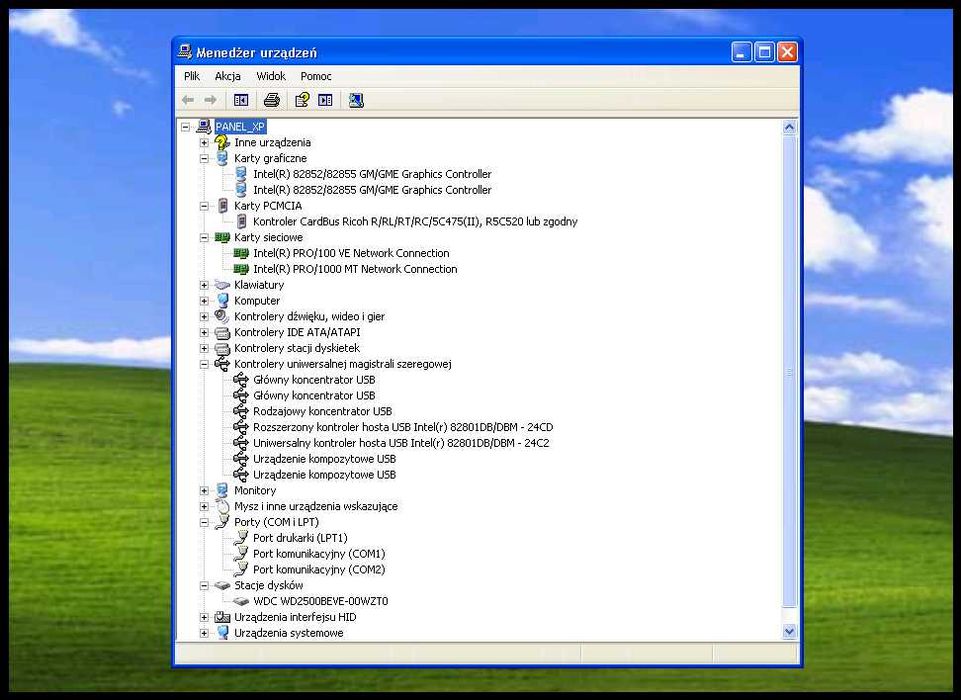Select Intel PRO/100 VE Network Connection
The height and width of the screenshot is (700, 961).
[351, 253]
